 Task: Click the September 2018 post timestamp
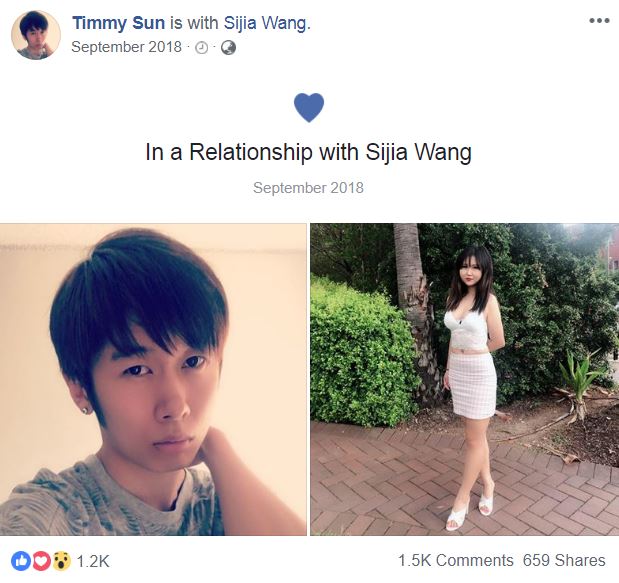126,47
